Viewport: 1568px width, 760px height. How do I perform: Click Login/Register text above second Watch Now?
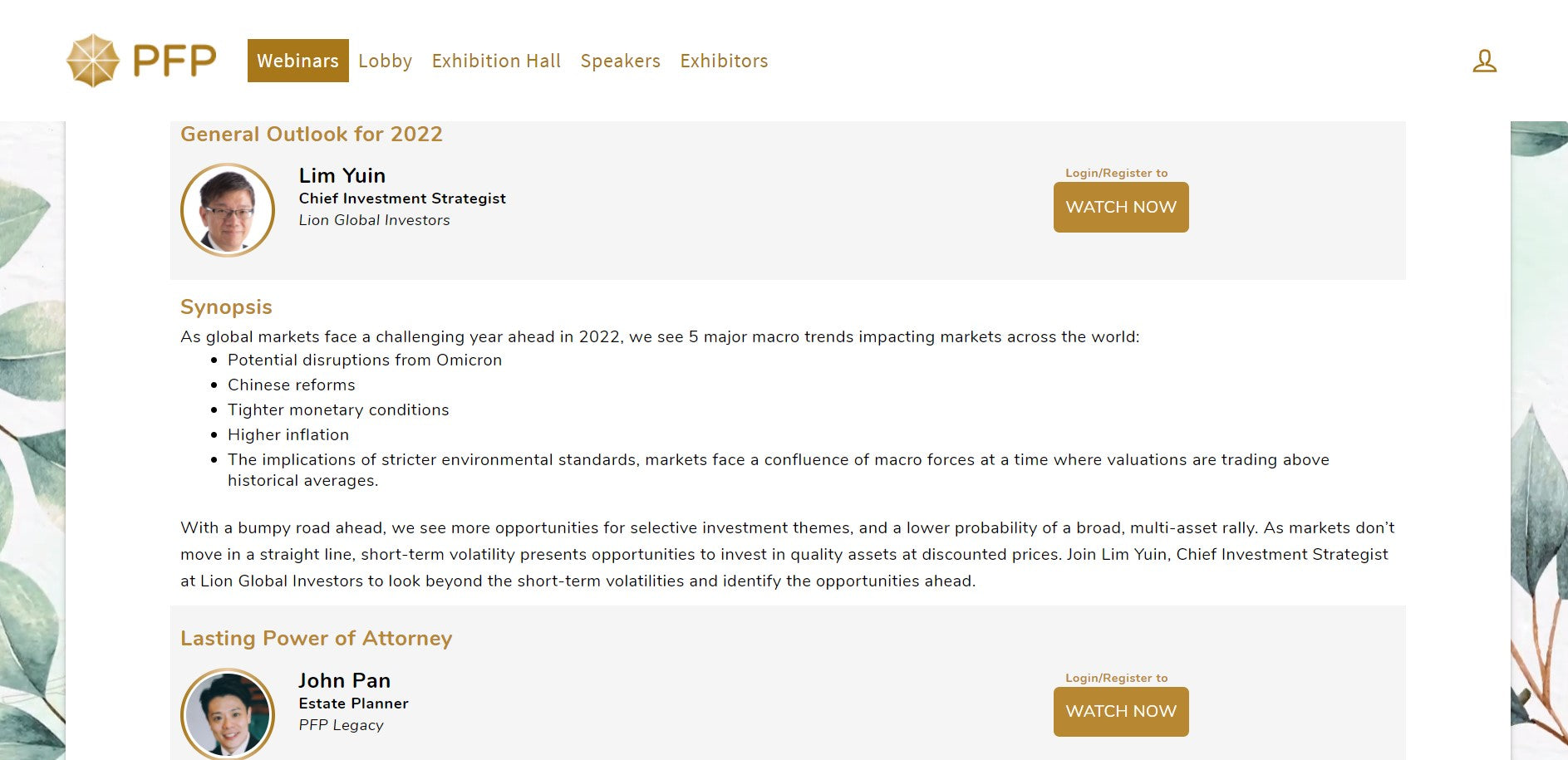coord(1116,678)
